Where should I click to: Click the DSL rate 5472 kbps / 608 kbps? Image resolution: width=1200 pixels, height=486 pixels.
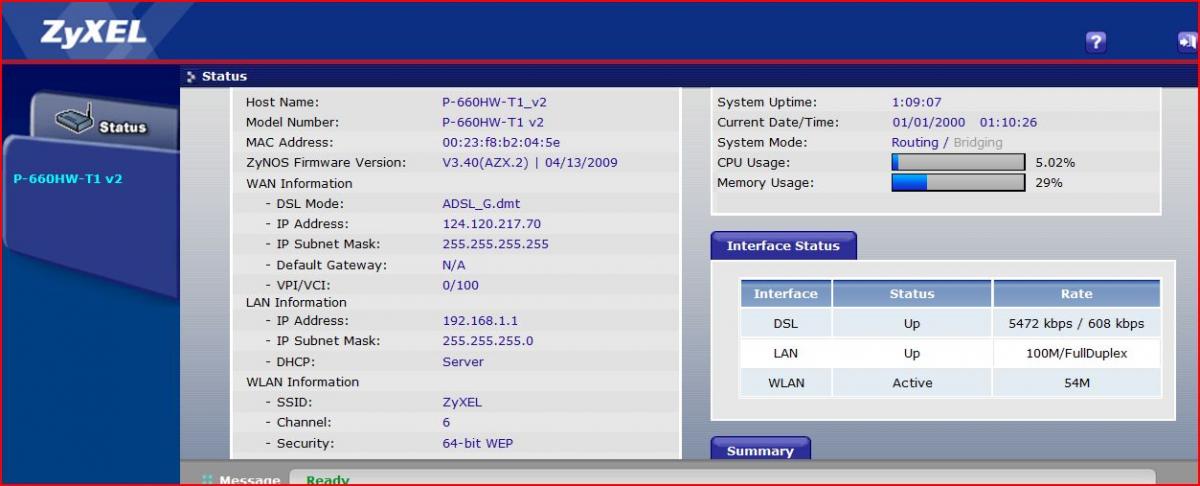tap(1077, 324)
